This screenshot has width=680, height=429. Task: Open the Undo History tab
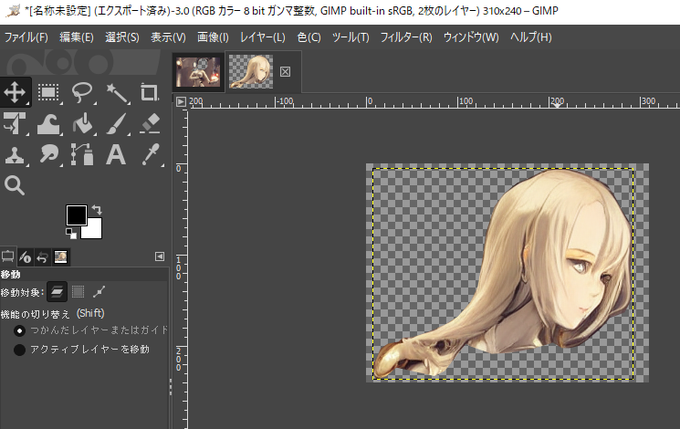(42, 257)
